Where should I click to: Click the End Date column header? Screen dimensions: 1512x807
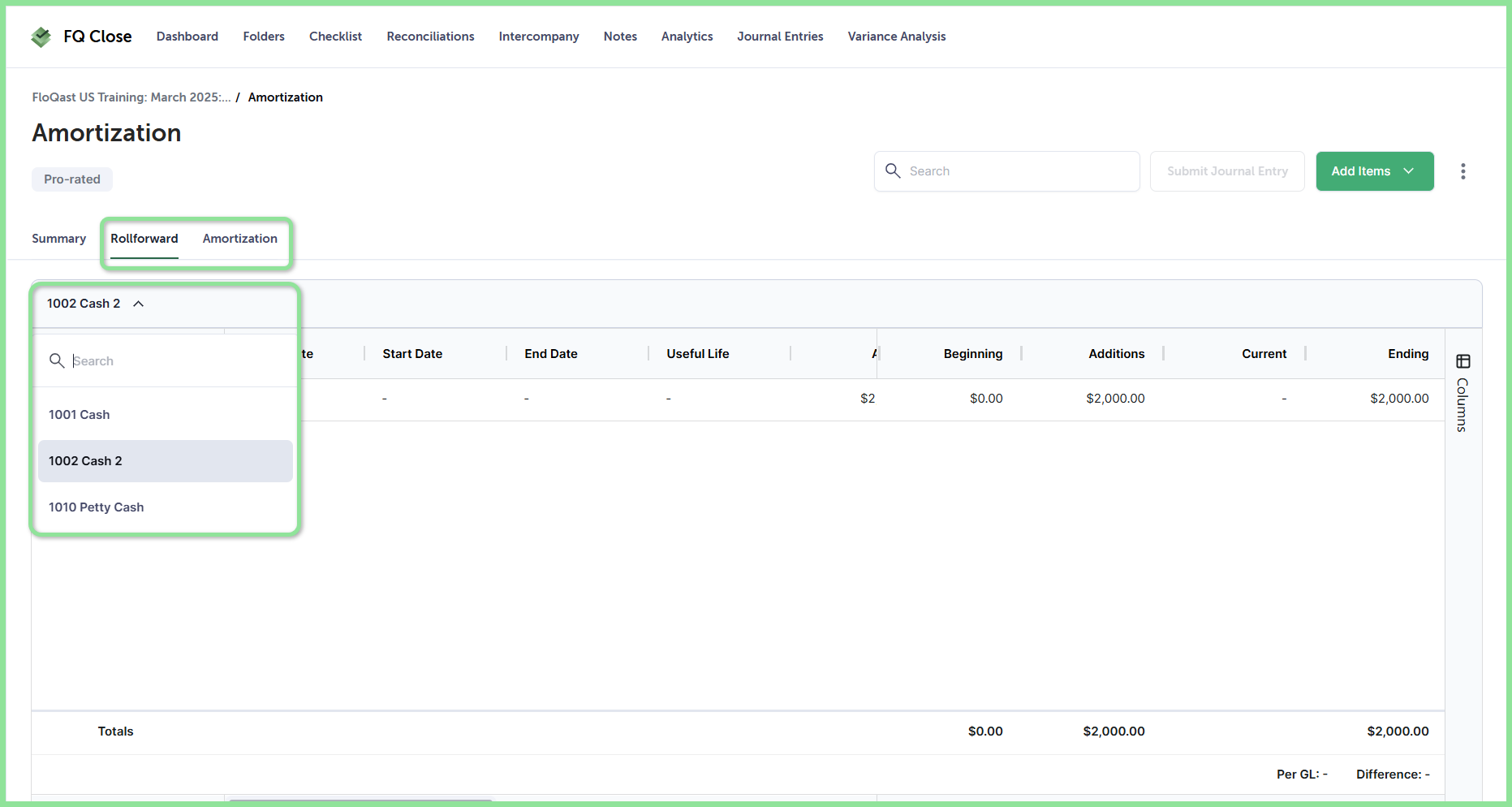551,354
